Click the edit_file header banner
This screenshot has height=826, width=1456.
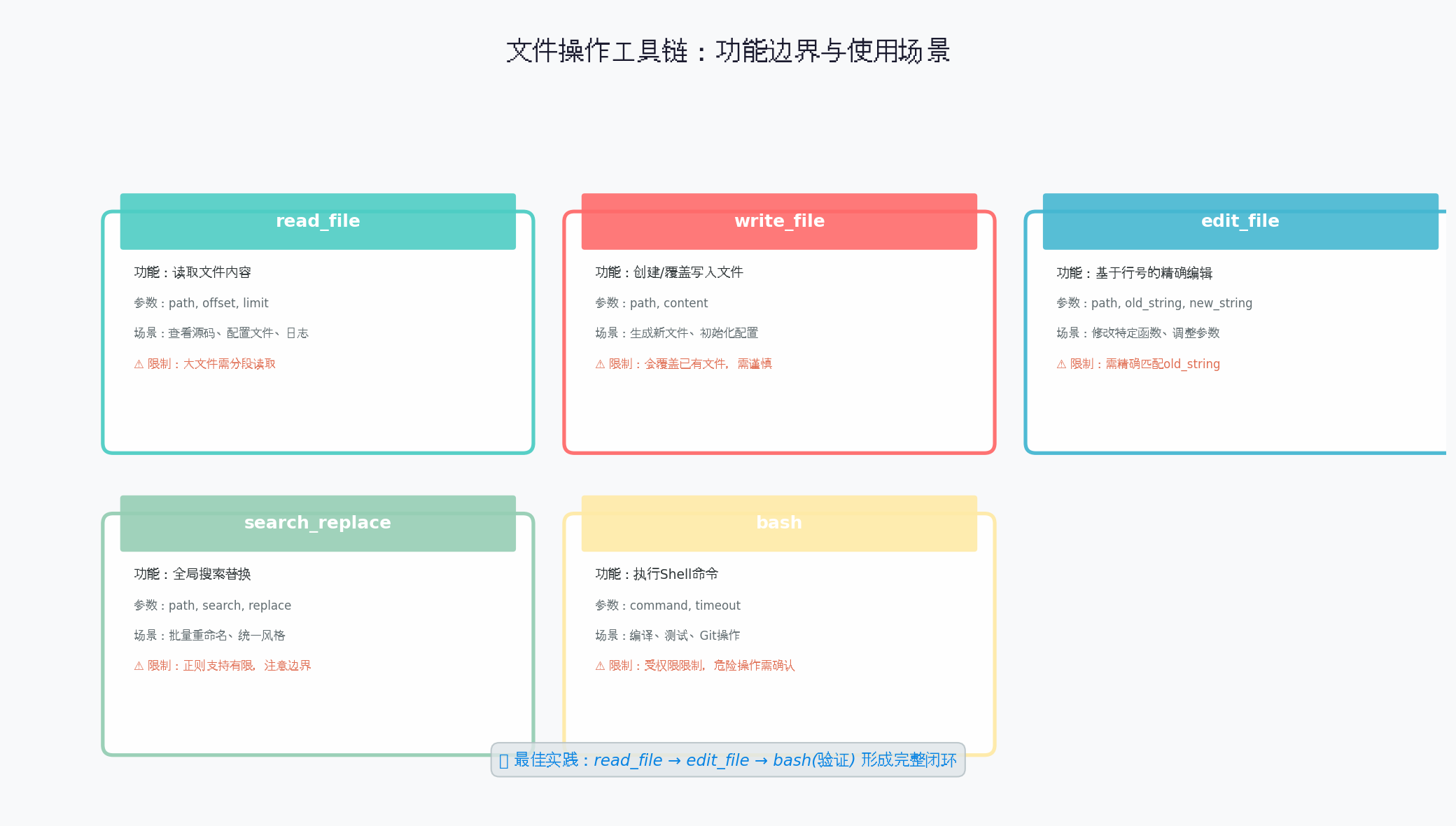coord(1240,221)
